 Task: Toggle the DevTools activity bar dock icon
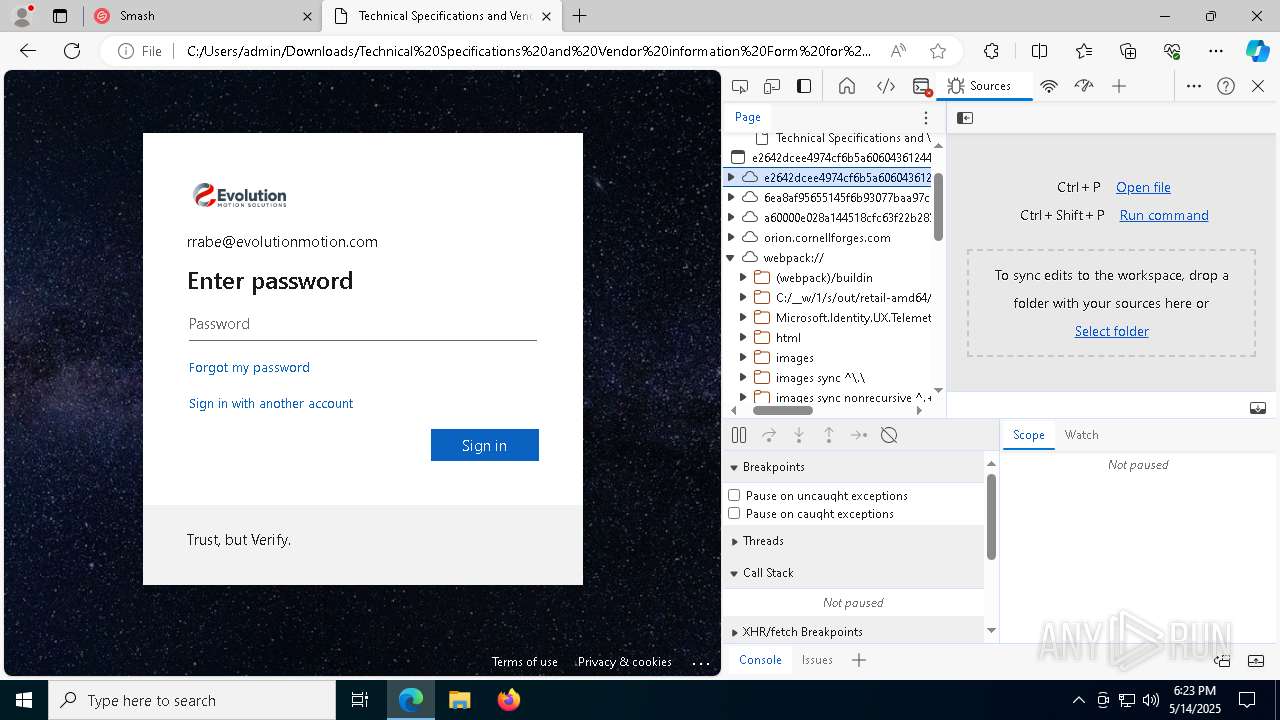[804, 86]
